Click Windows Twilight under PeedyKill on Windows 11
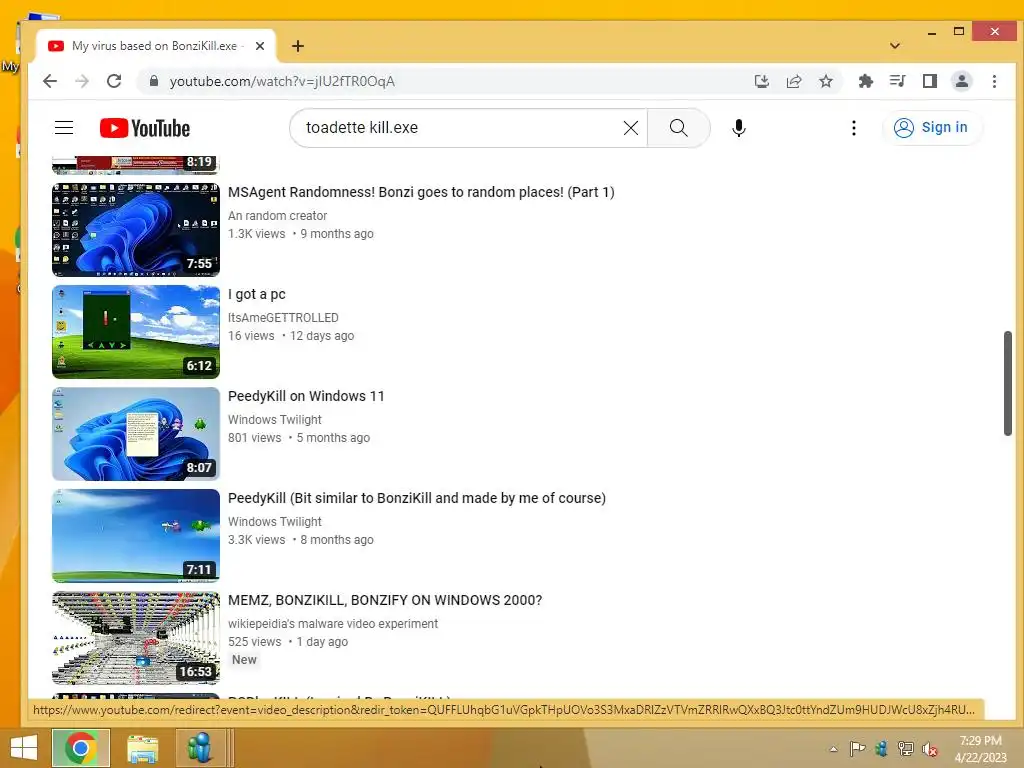1024x768 pixels. pyautogui.click(x=275, y=419)
